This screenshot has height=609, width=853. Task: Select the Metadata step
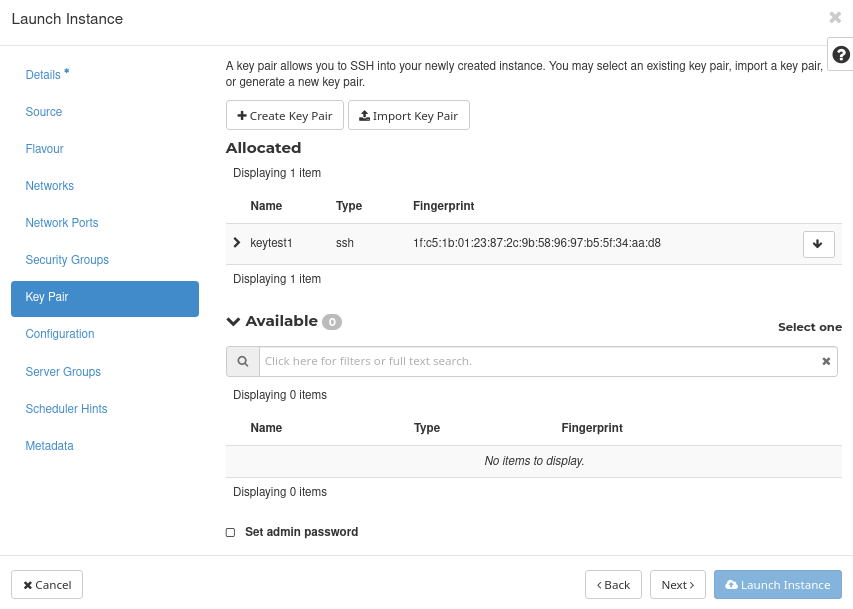[x=49, y=445]
